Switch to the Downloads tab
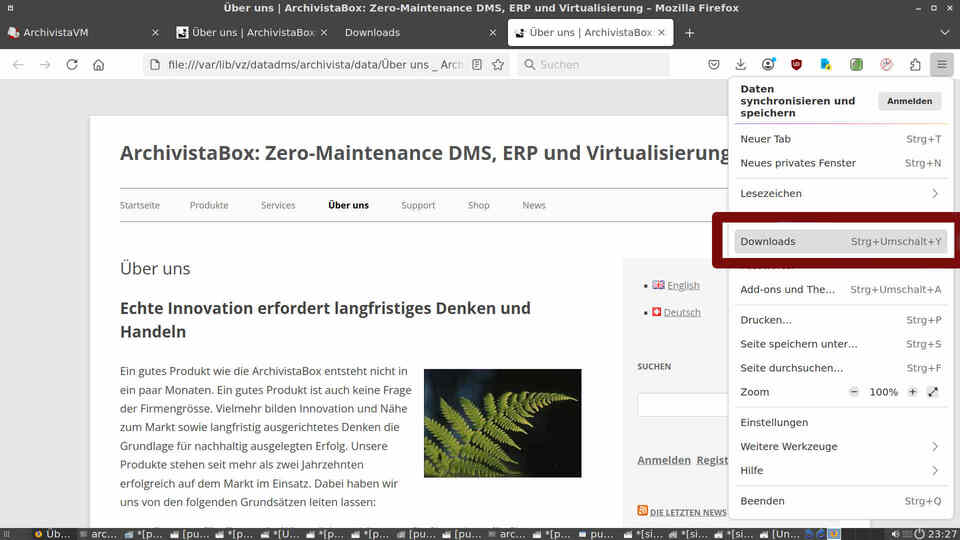 [419, 32]
